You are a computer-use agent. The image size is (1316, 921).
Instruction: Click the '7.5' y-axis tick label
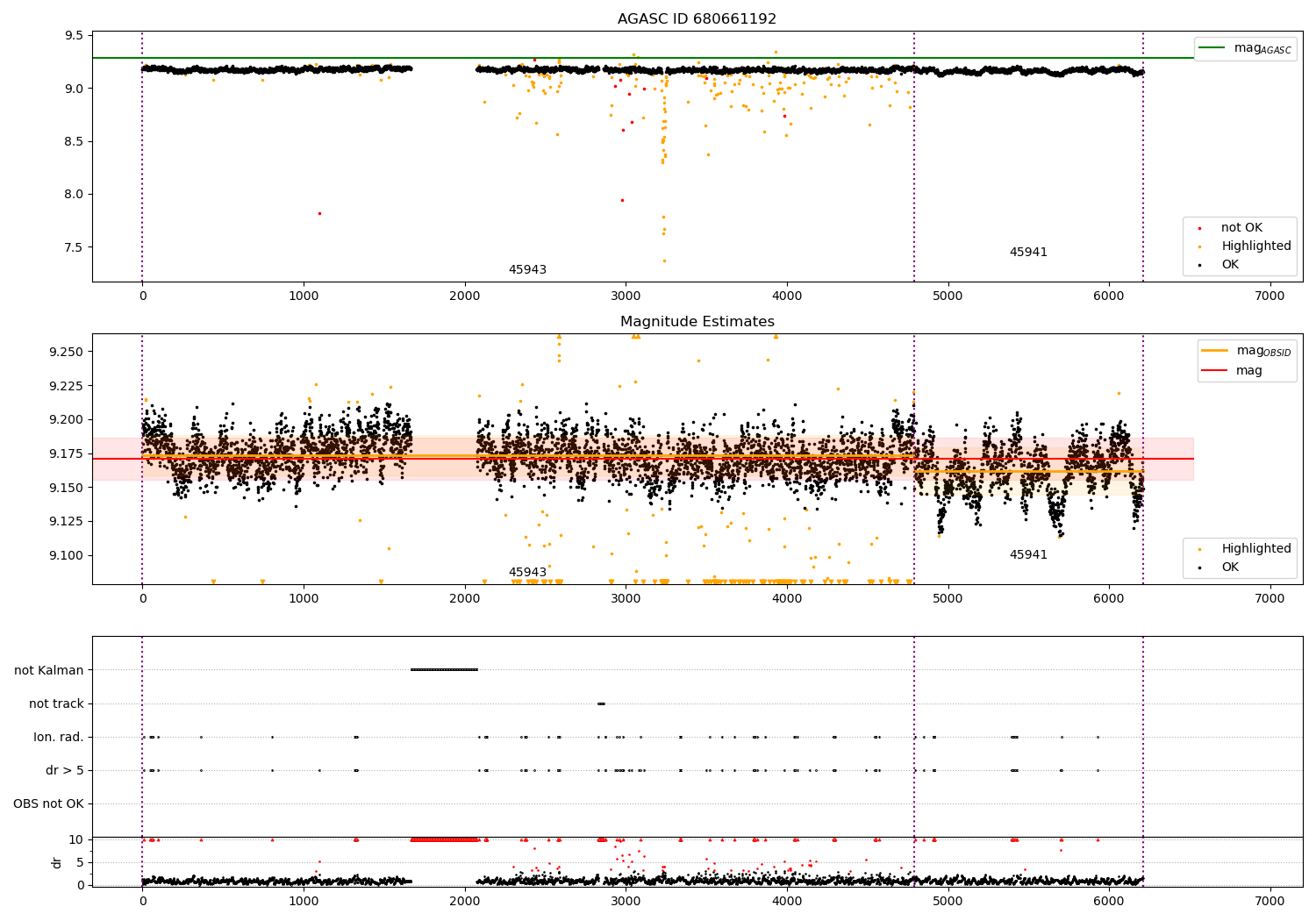[75, 247]
